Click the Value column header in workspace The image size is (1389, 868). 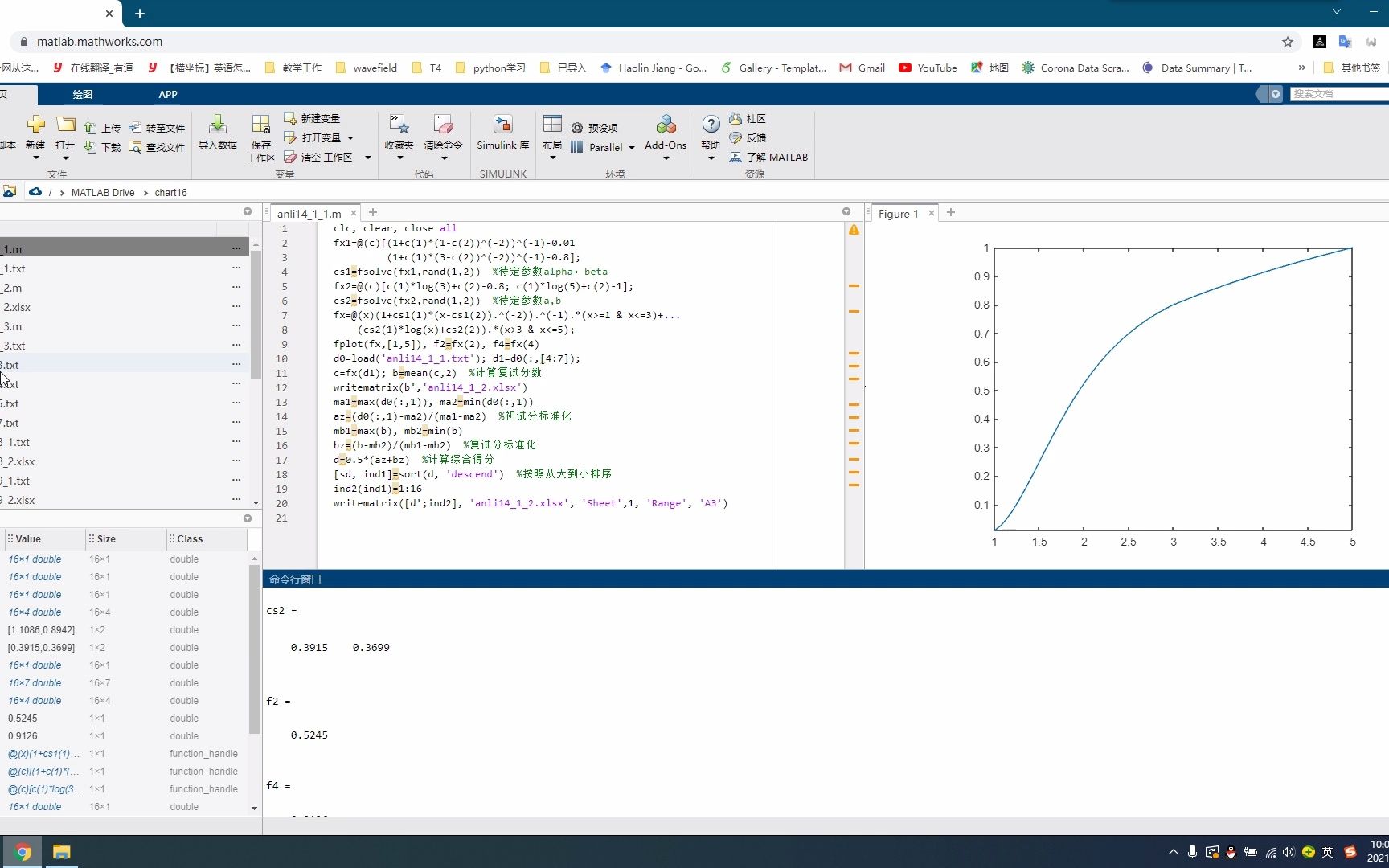[43, 539]
